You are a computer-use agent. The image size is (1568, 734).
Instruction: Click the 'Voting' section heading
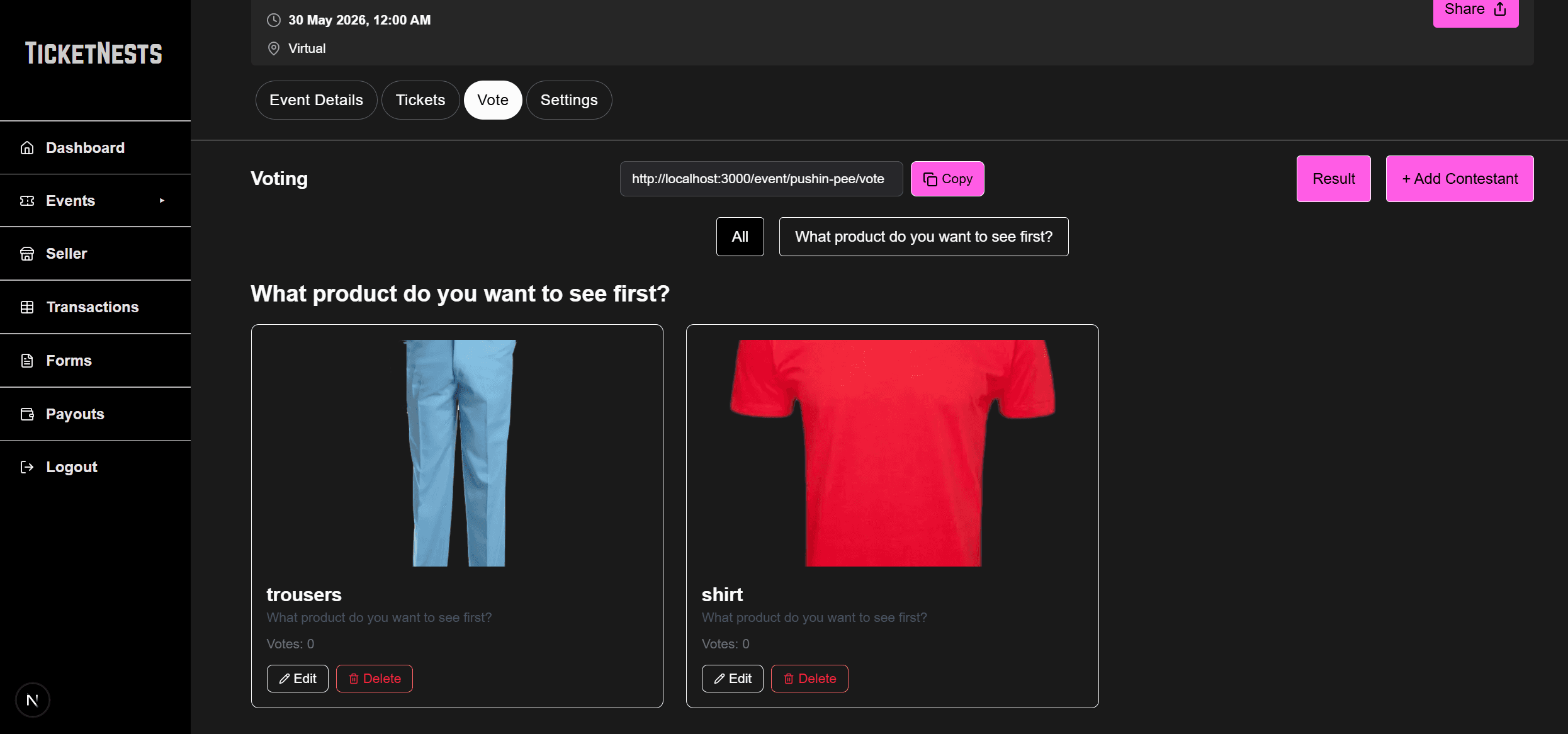pos(279,179)
